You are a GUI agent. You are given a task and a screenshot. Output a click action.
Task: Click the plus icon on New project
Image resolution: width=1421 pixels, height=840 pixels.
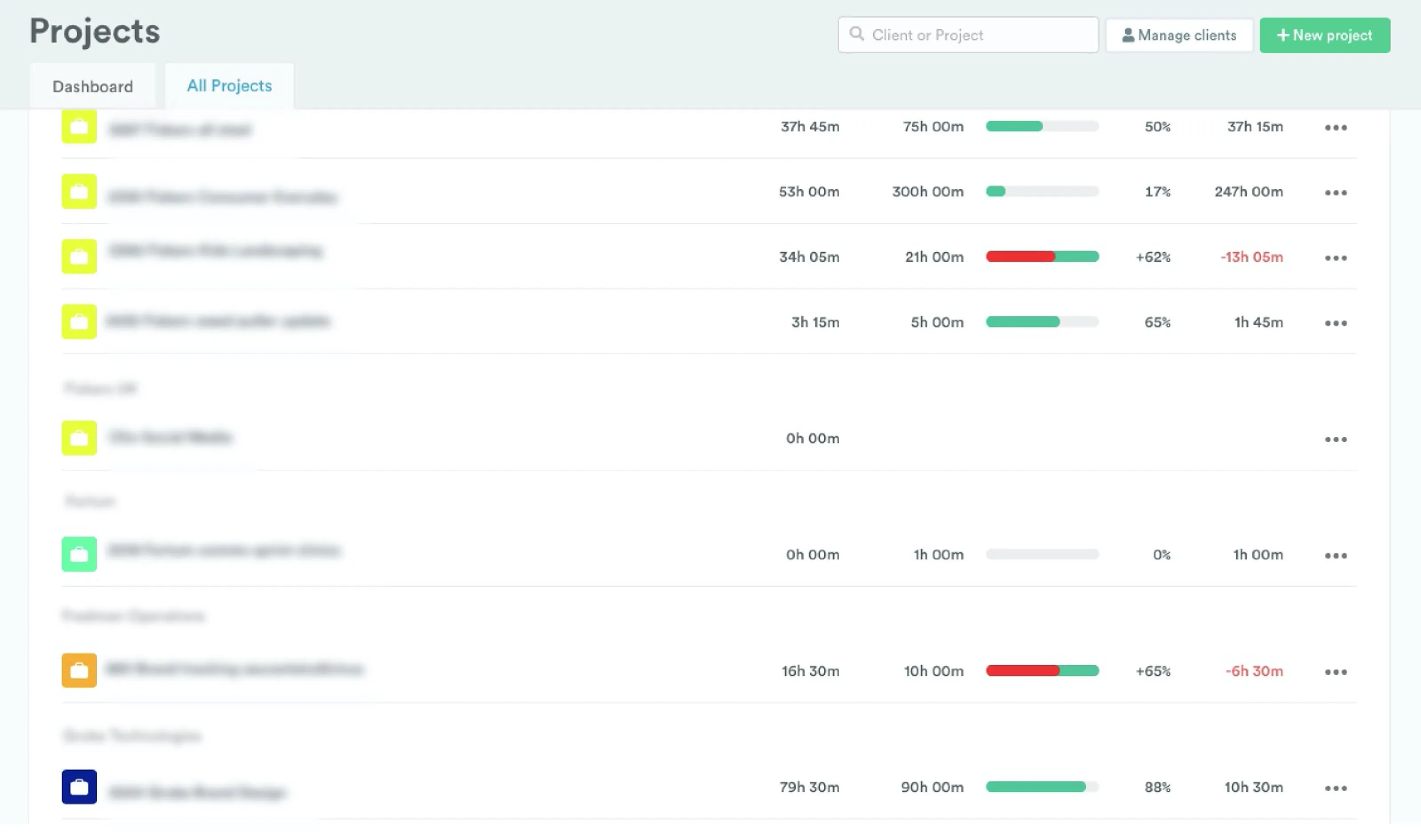point(1283,35)
